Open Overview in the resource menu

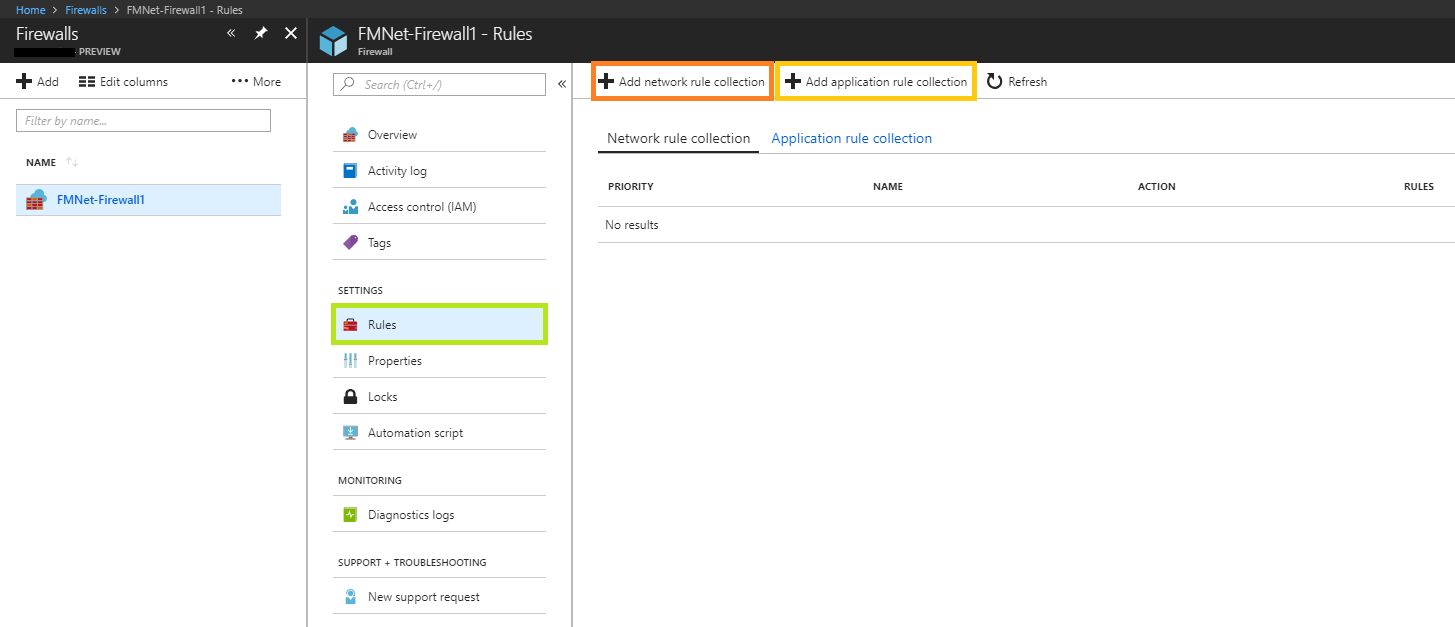tap(440, 135)
